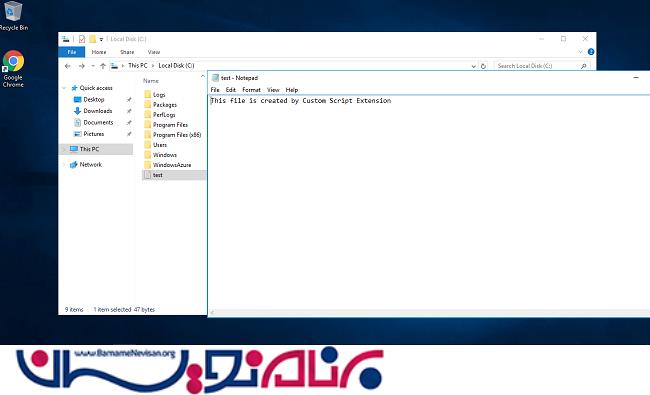Open Notepad's View menu
Screen dimensions: 650x395
273,90
